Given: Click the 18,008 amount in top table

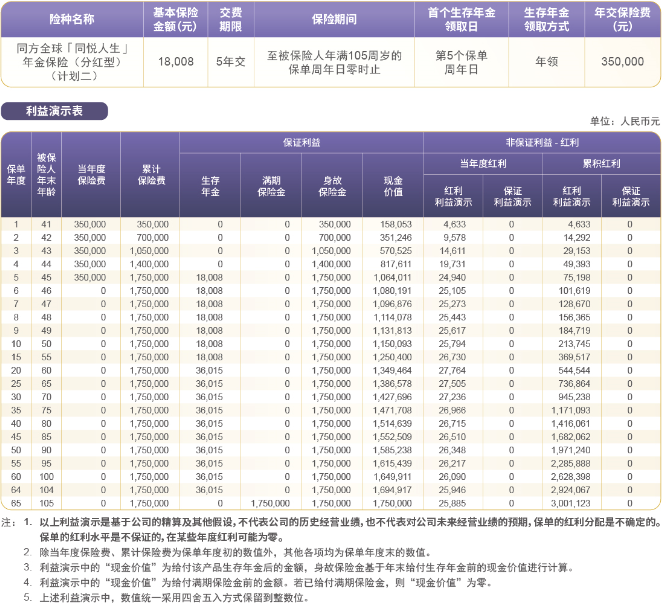Looking at the screenshot, I should point(176,61).
